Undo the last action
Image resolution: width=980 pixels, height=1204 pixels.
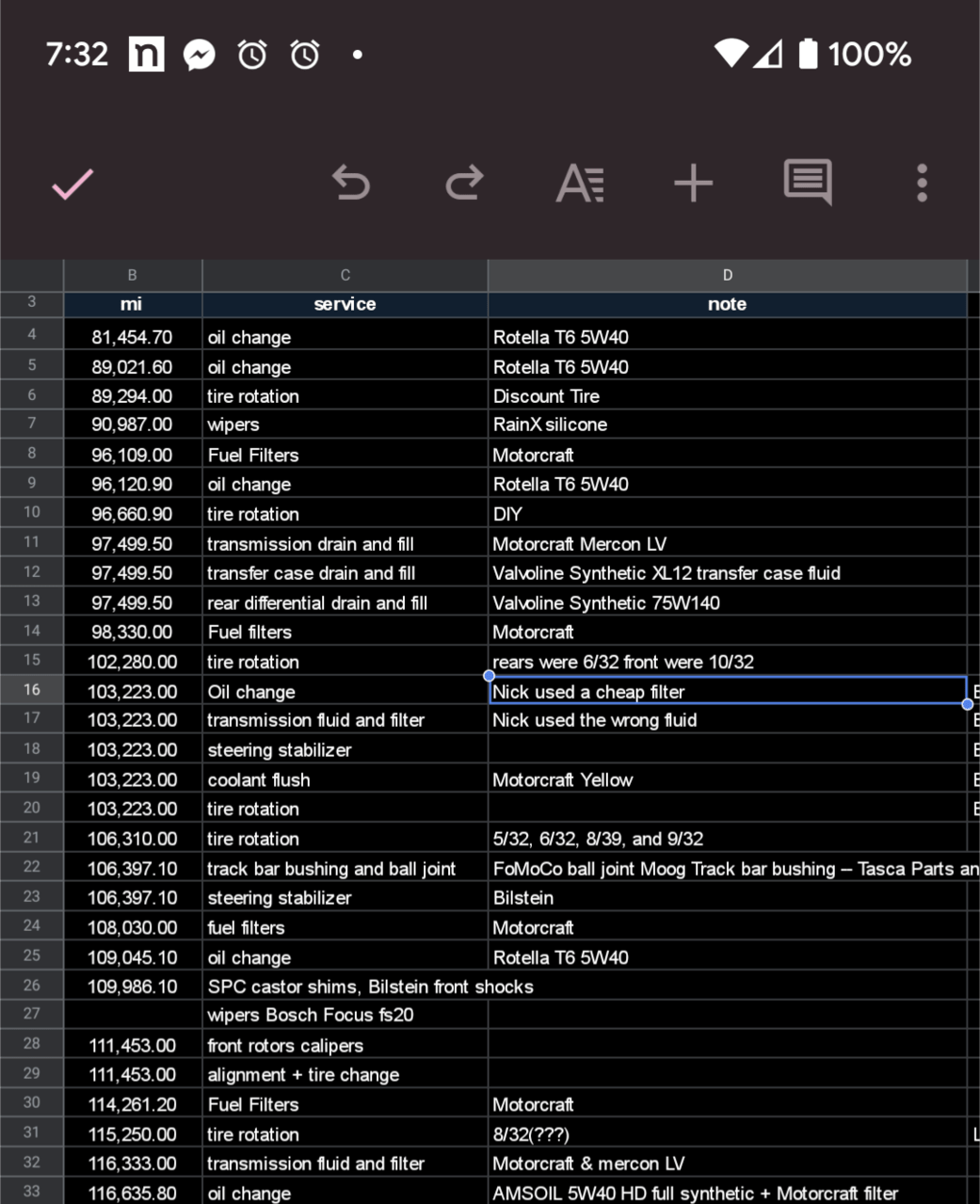click(x=351, y=183)
